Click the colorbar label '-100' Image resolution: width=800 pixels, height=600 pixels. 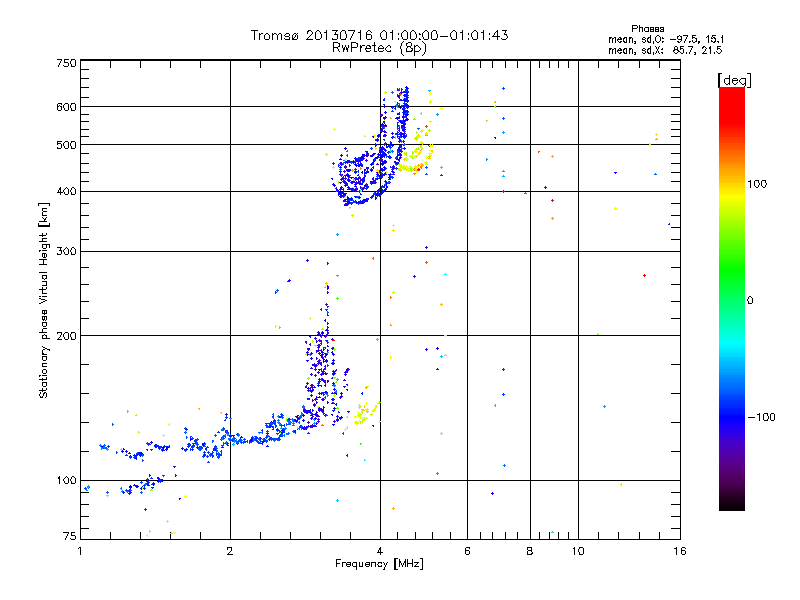(761, 417)
